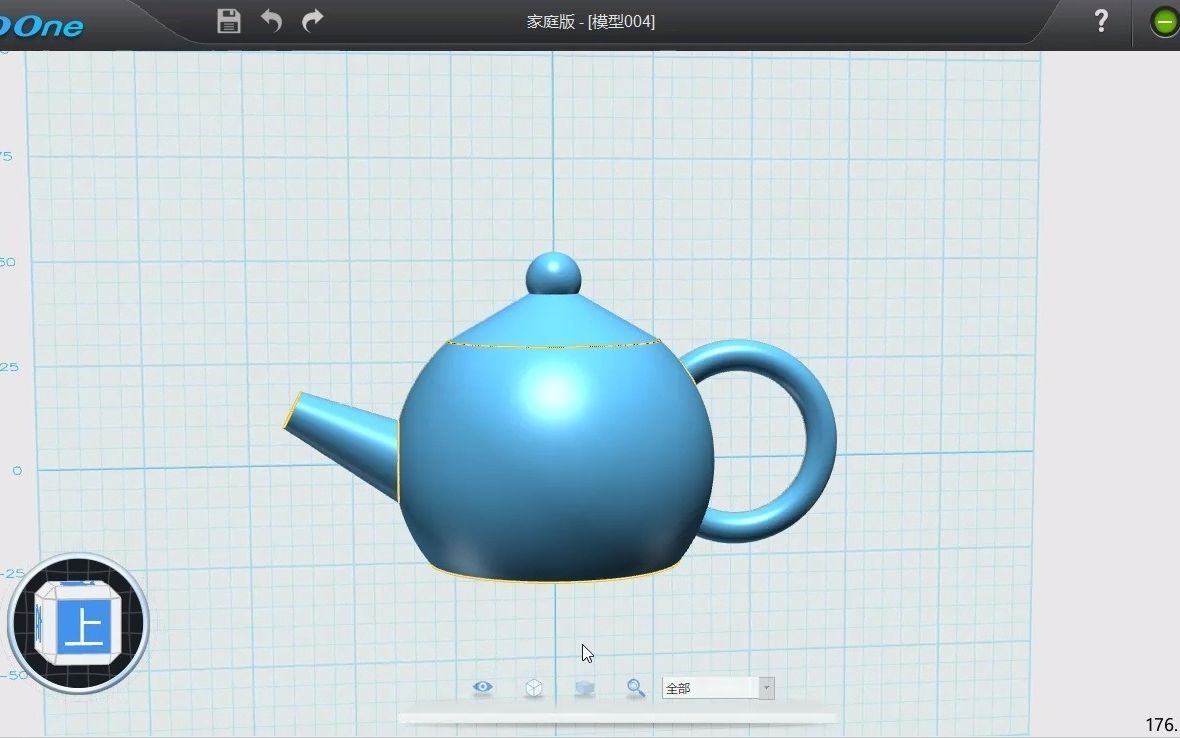Click the 上 face of view cube
This screenshot has height=738, width=1180.
click(x=84, y=627)
